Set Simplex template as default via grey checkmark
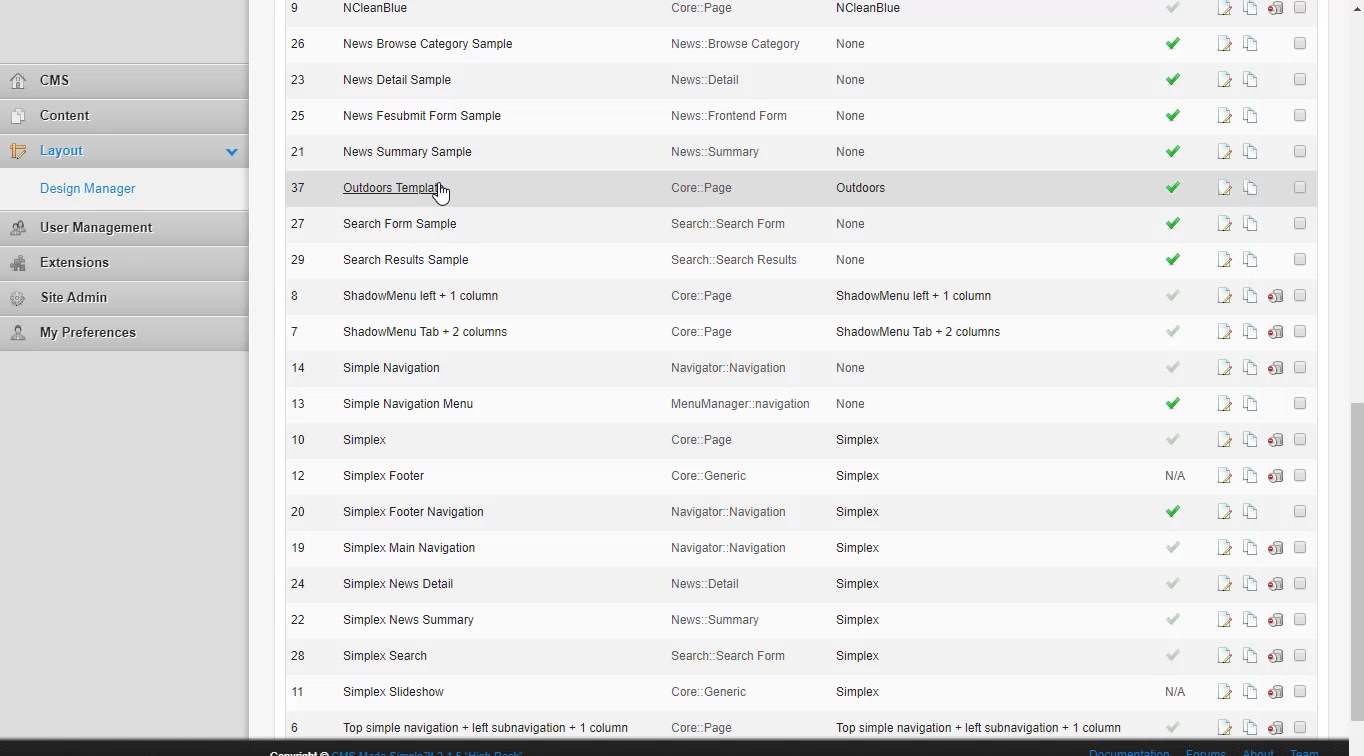 [x=1173, y=440]
